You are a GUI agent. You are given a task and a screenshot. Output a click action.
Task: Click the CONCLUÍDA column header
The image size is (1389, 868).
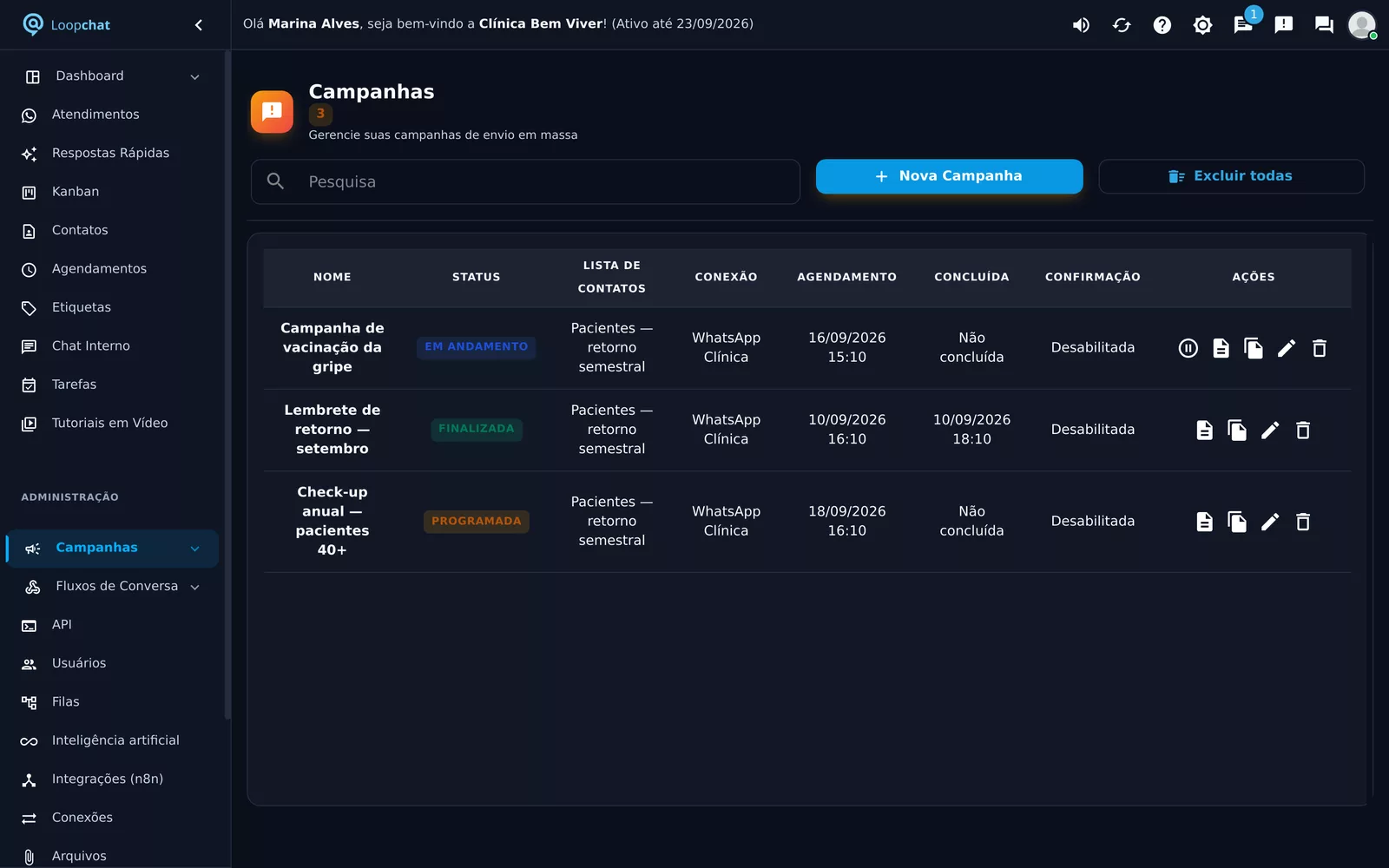(x=971, y=277)
